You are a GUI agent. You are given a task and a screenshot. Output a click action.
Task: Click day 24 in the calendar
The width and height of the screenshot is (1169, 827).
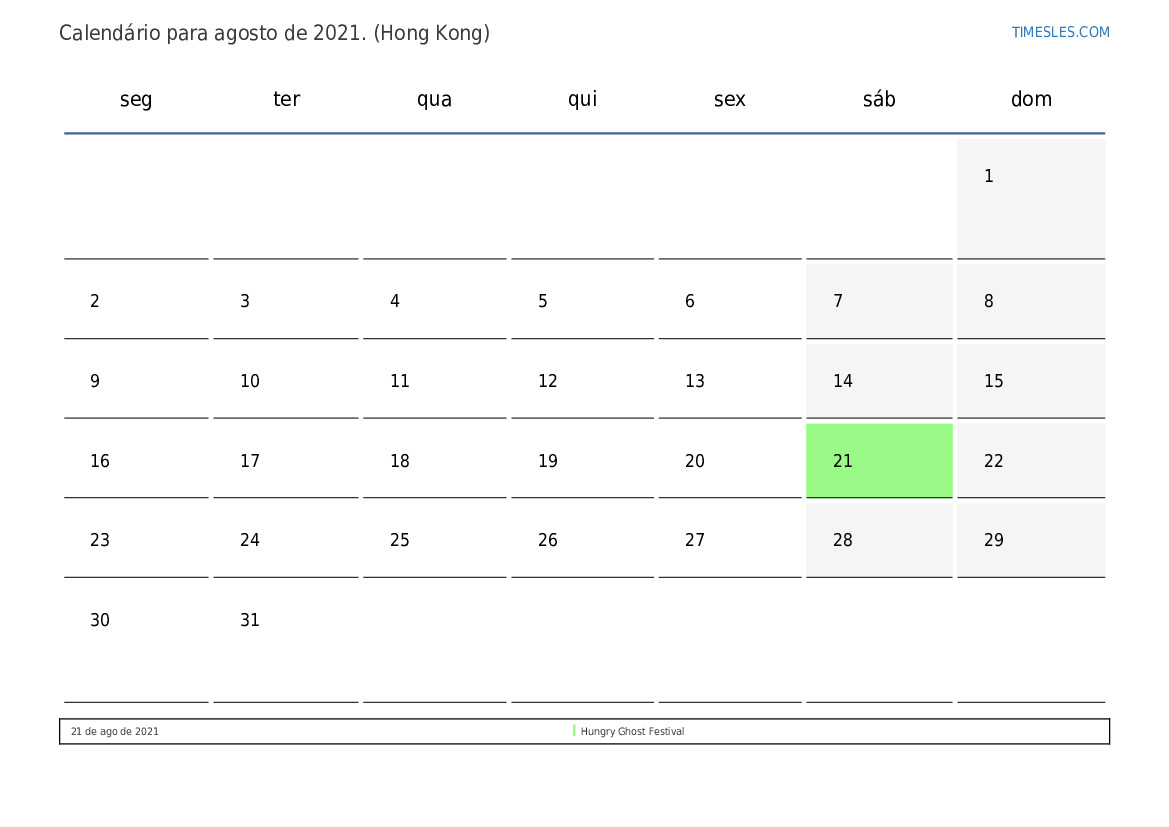[x=286, y=541]
